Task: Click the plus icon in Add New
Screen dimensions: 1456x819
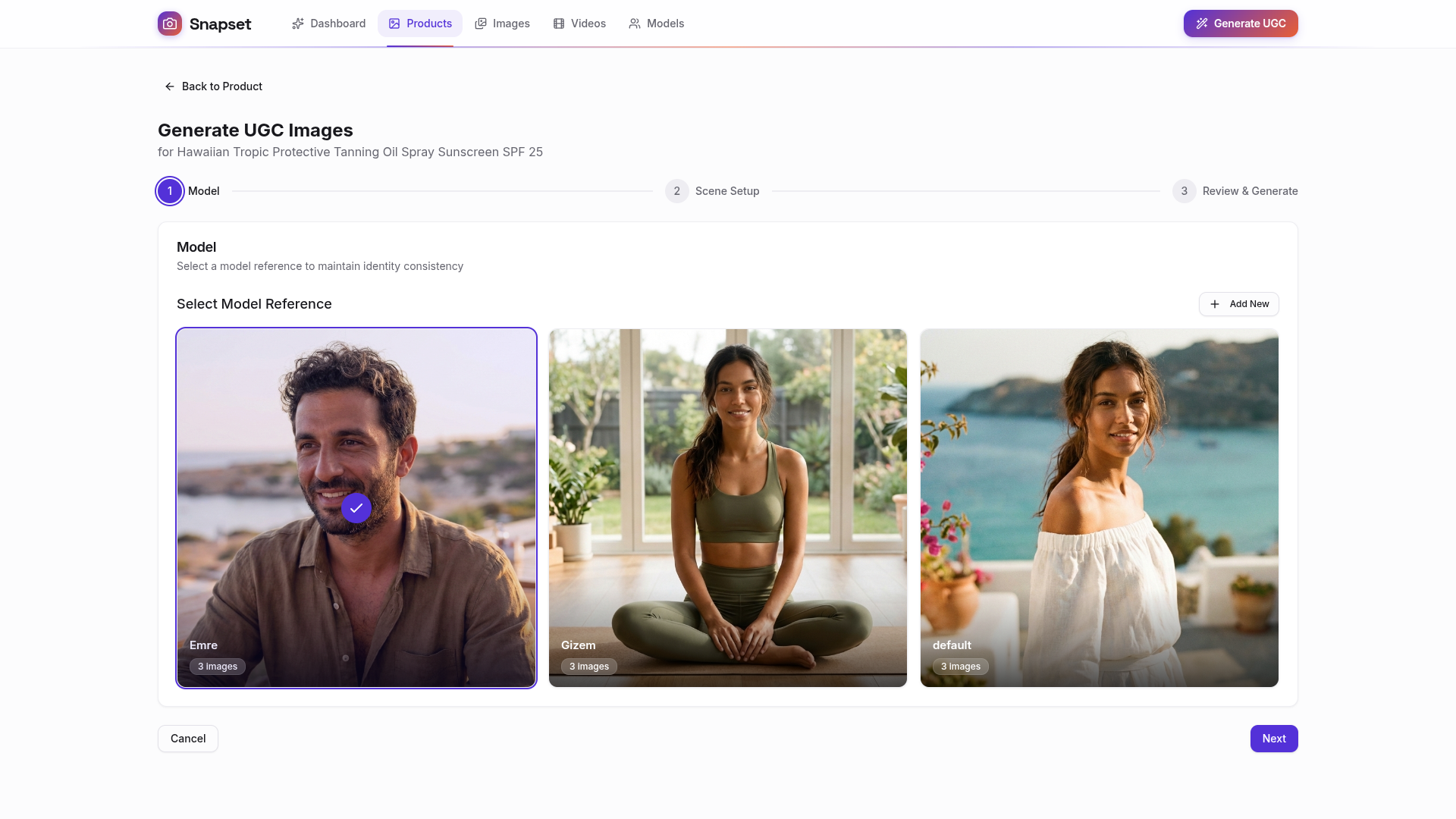Action: pos(1215,304)
